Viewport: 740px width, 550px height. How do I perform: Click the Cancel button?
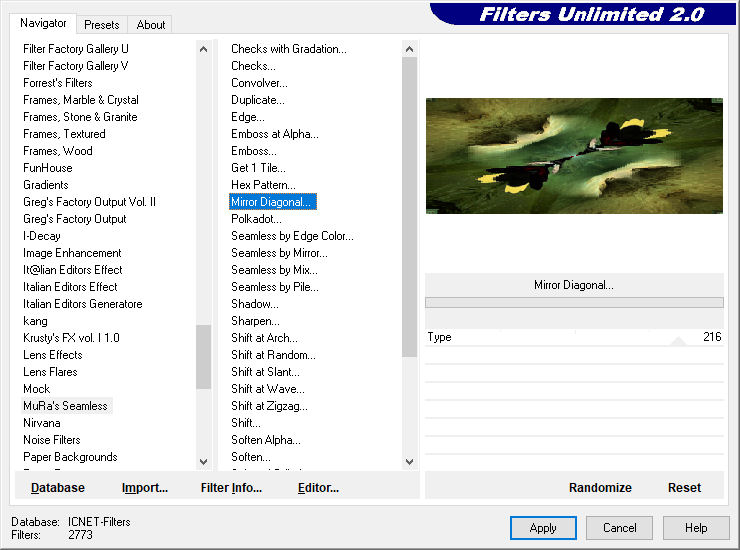point(619,528)
